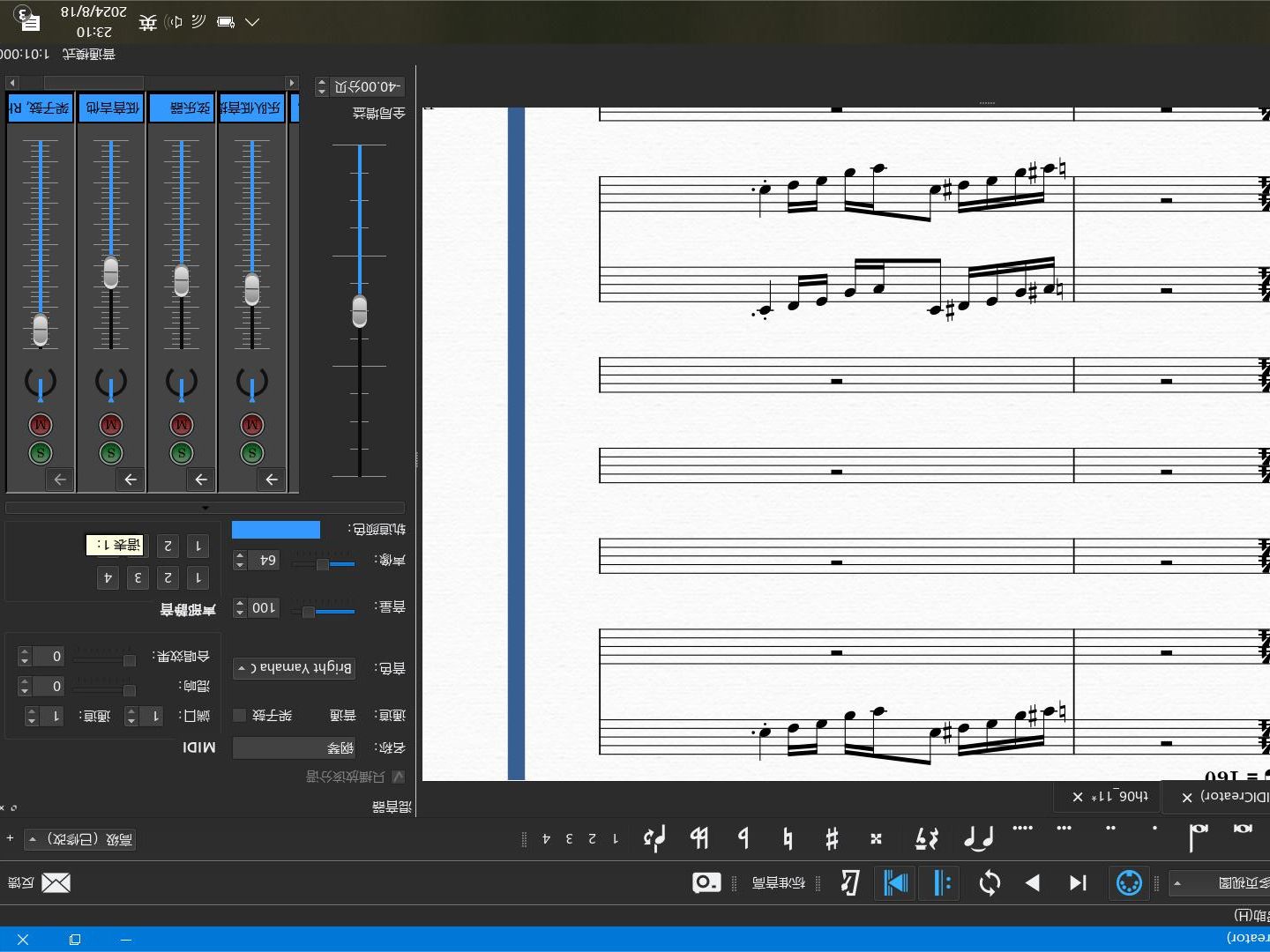Open the system tray volume icon
Screen dimensions: 1270x952
coord(174,22)
